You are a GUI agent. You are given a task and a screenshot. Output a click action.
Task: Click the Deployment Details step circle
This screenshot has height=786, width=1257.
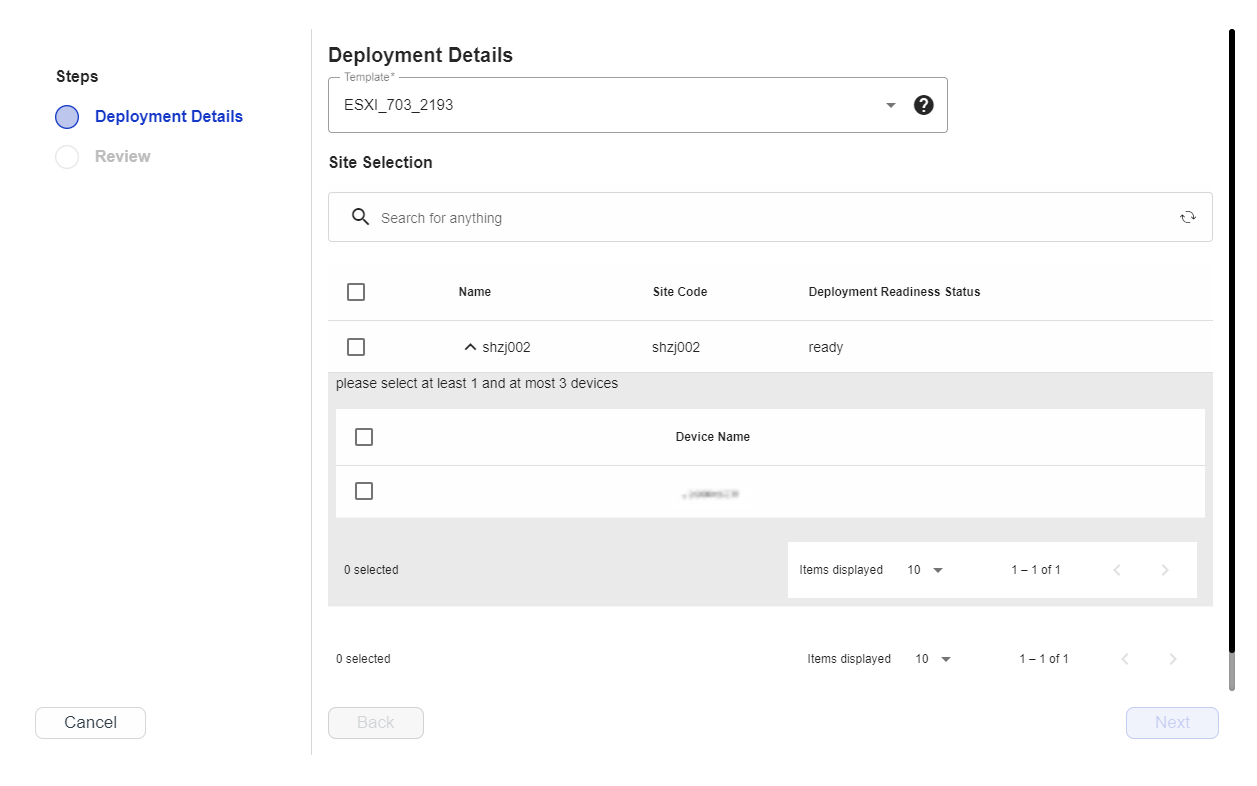(67, 117)
